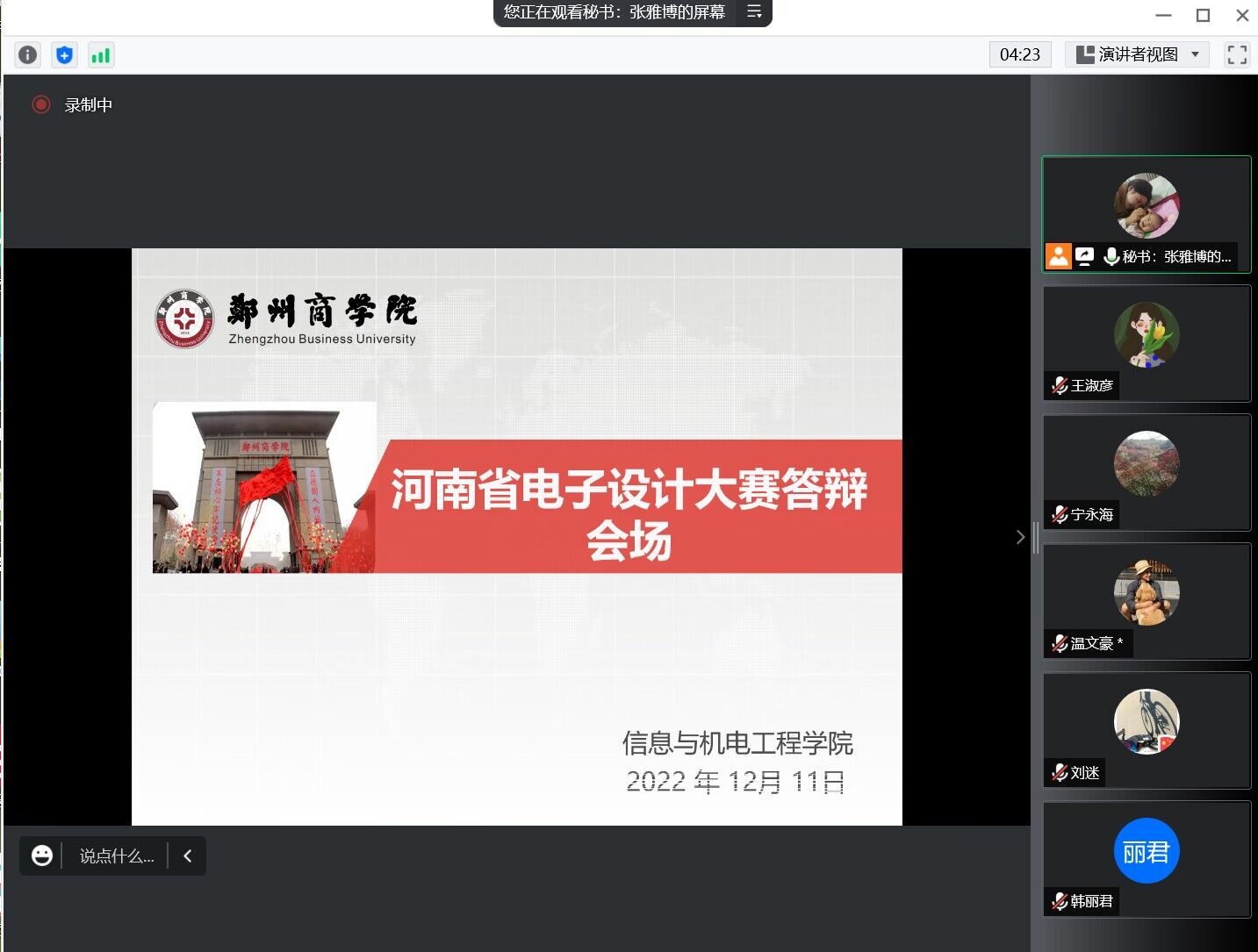Click the screen sharing icon on 张雅博's tile
This screenshot has width=1258, height=952.
pos(1085,256)
